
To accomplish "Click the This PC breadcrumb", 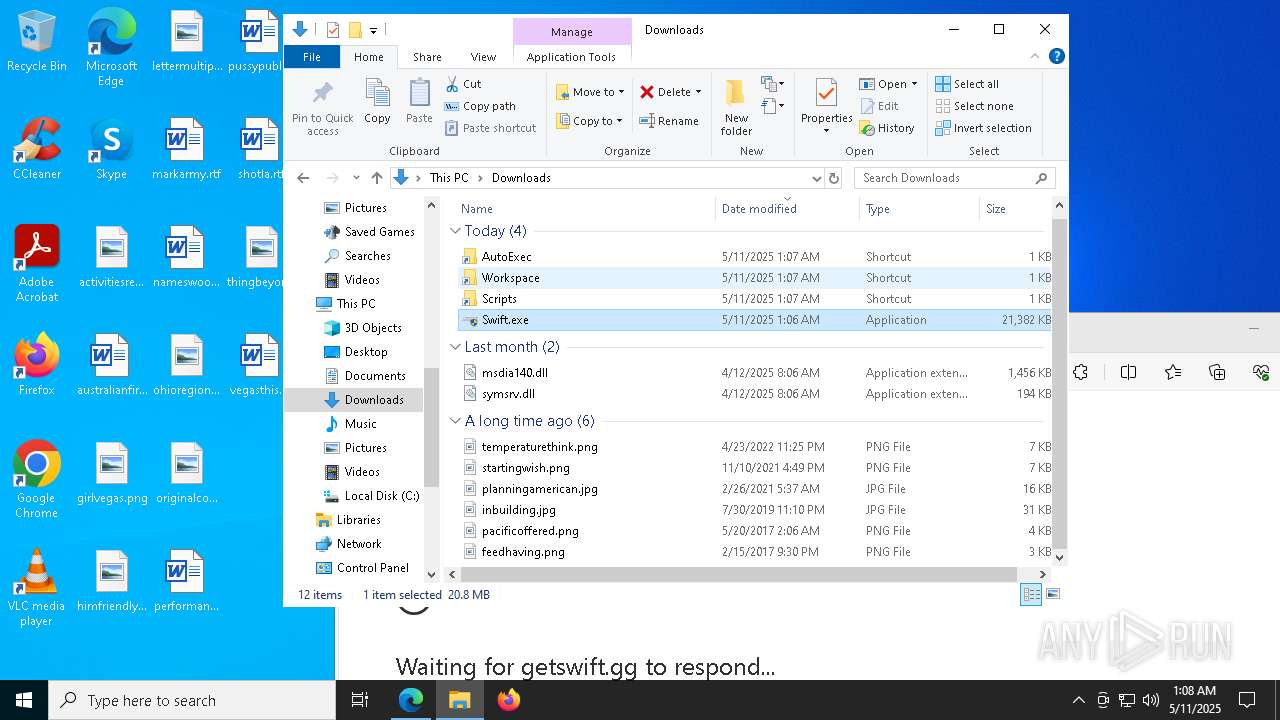I will 448,178.
